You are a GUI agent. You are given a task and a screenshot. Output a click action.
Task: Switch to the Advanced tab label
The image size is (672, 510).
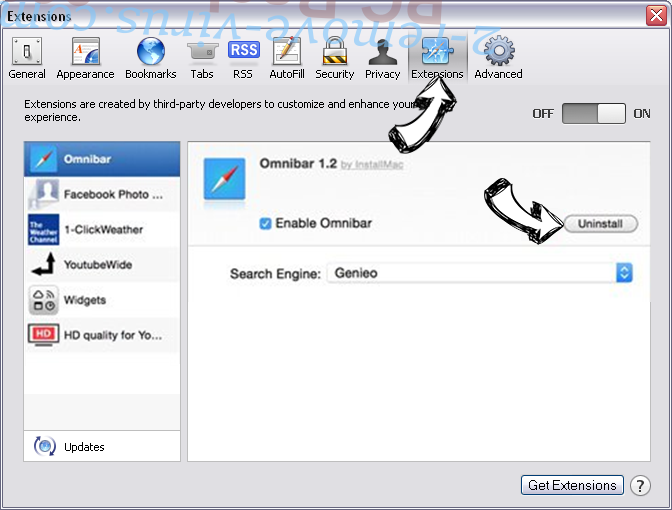pos(498,74)
